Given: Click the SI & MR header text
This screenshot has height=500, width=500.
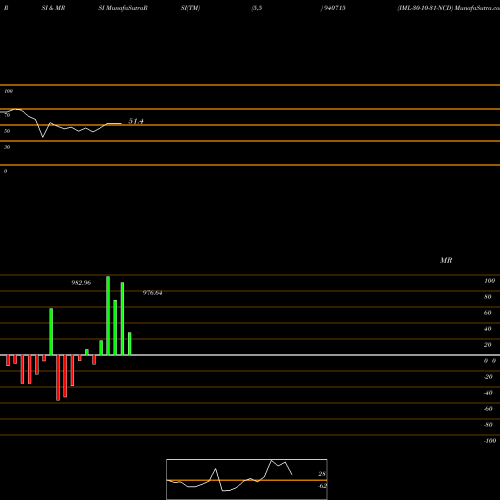Looking at the screenshot, I should tap(53, 8).
